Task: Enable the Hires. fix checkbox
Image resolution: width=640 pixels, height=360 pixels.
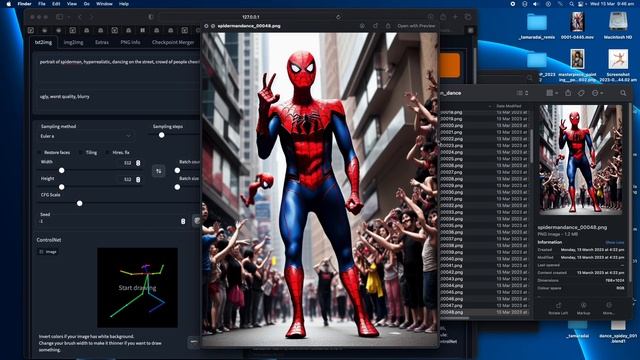Action: coord(107,152)
